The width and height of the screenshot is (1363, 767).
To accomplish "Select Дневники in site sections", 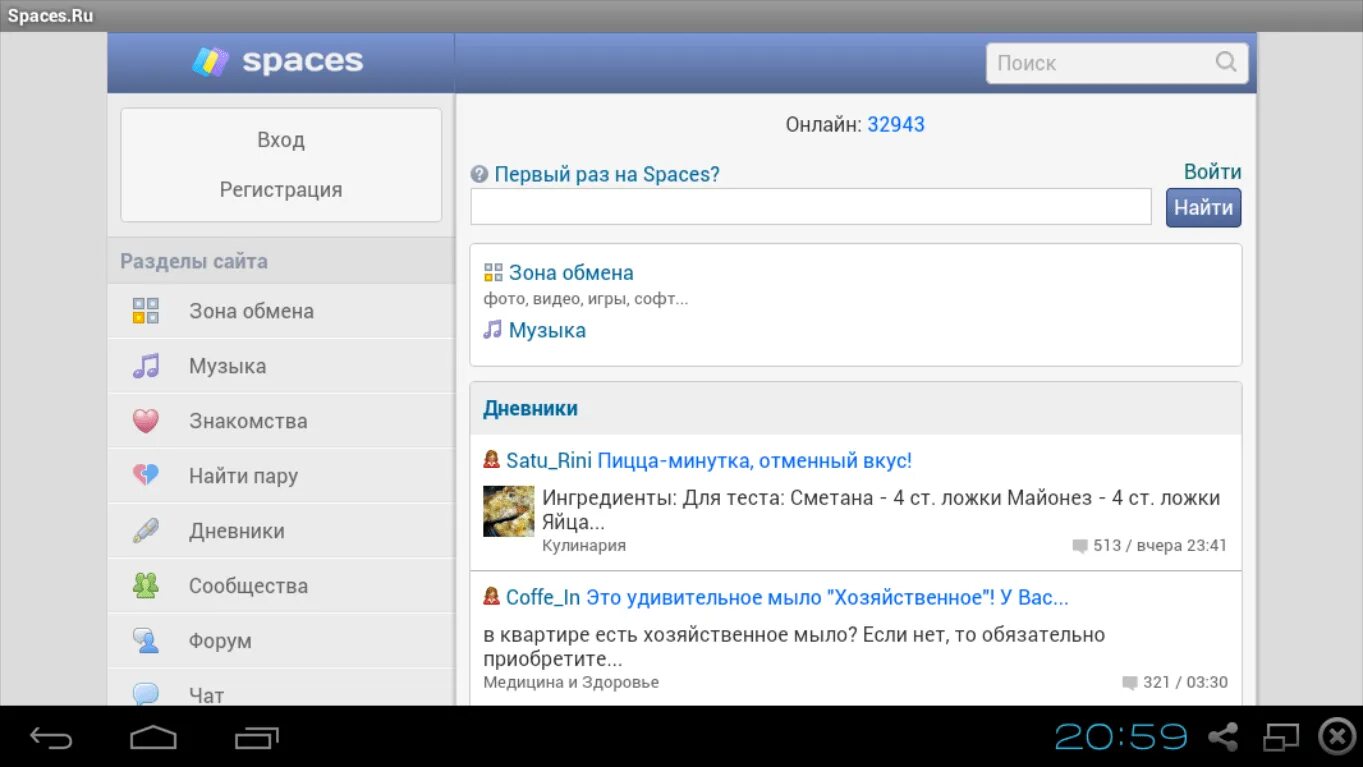I will [x=281, y=531].
